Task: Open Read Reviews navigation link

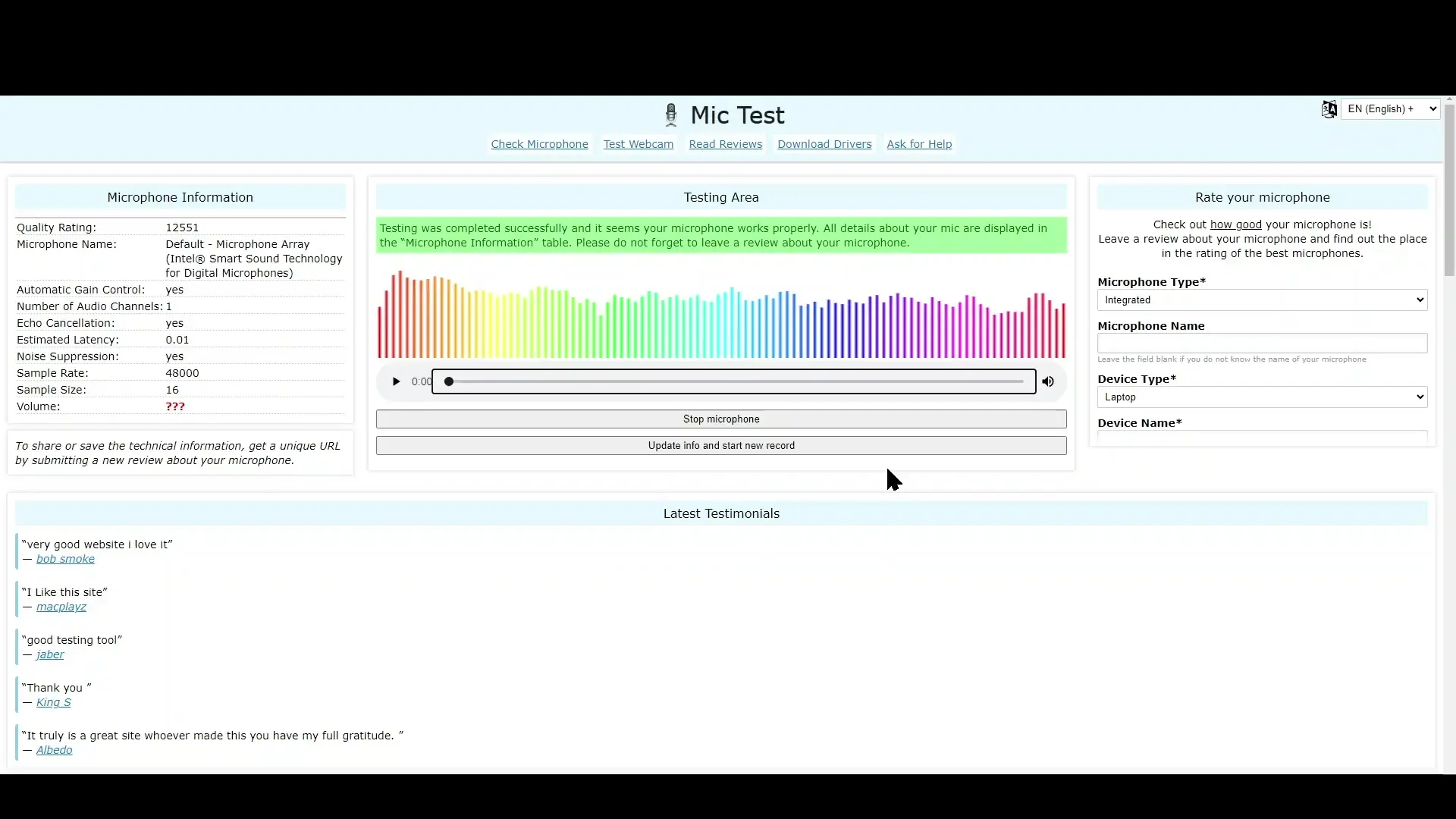Action: coord(725,144)
